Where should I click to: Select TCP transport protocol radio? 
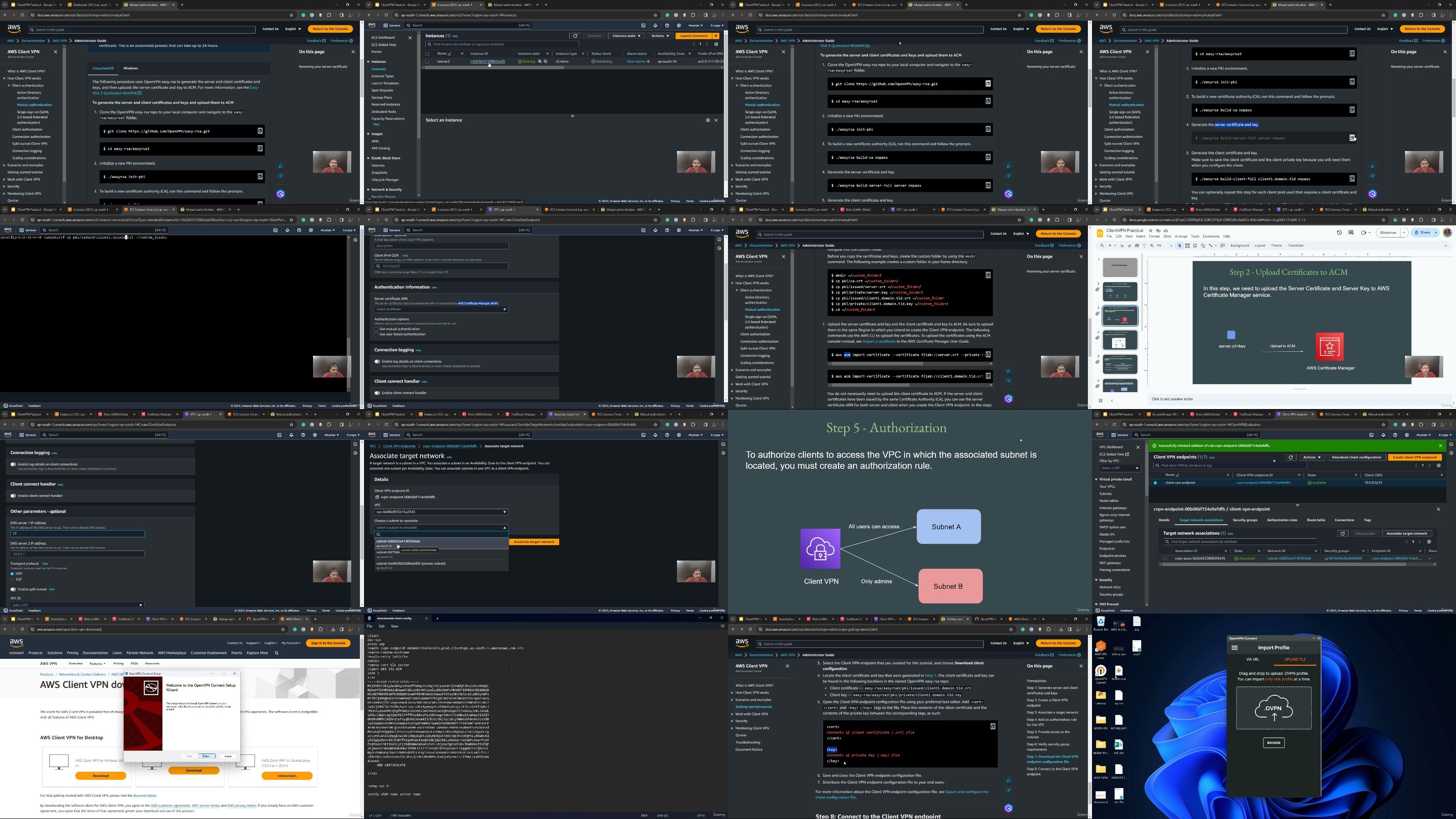point(12,579)
